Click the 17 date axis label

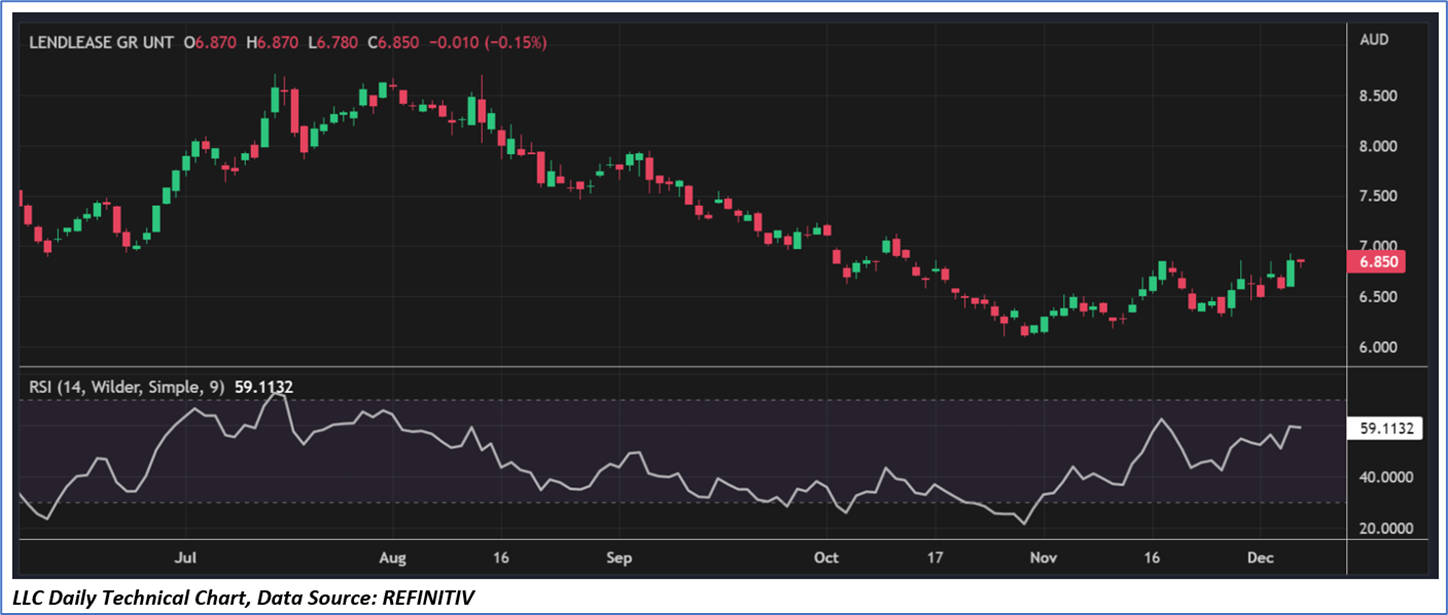point(934,556)
